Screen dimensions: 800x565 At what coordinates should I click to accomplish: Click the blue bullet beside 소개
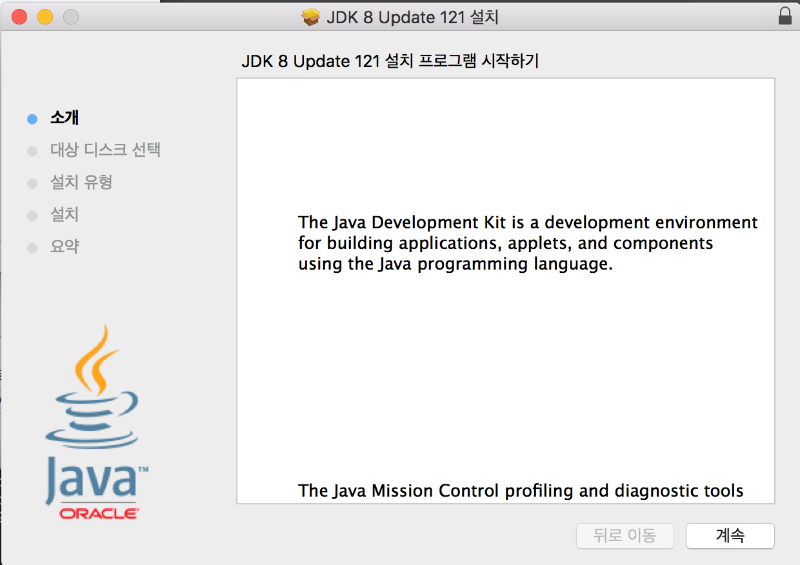32,119
